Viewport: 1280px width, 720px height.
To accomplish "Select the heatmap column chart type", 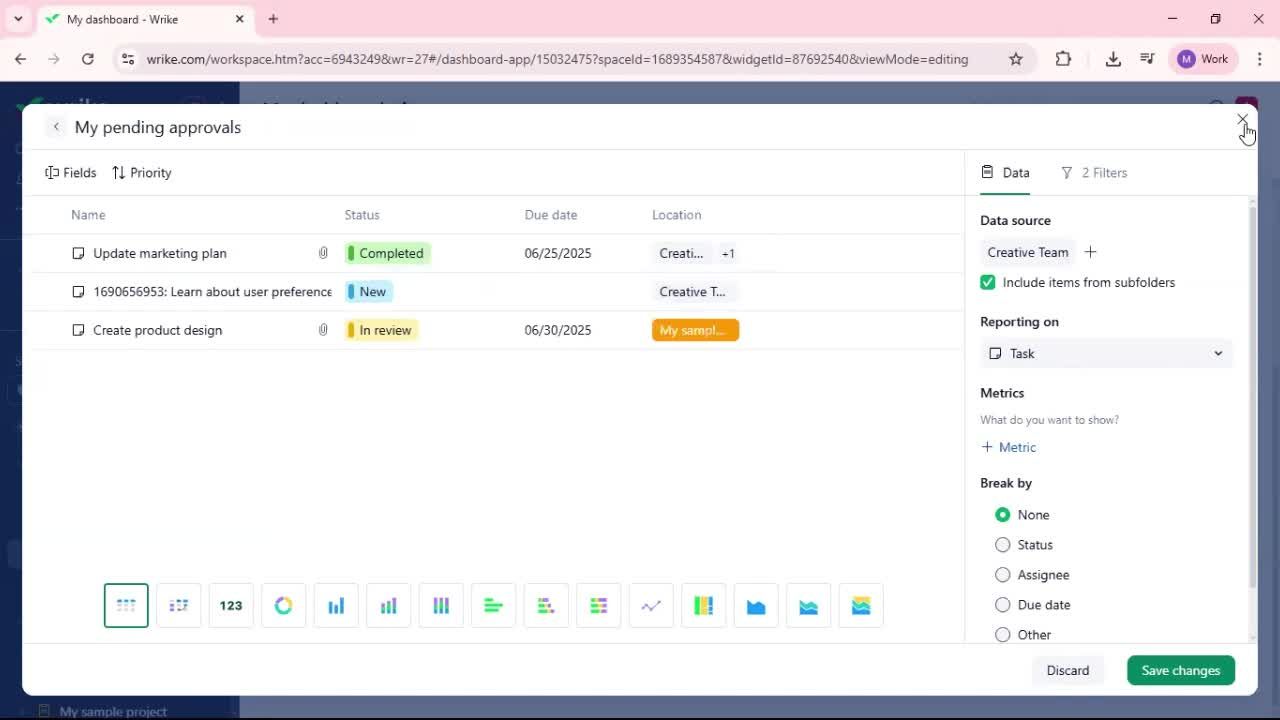I will 704,606.
